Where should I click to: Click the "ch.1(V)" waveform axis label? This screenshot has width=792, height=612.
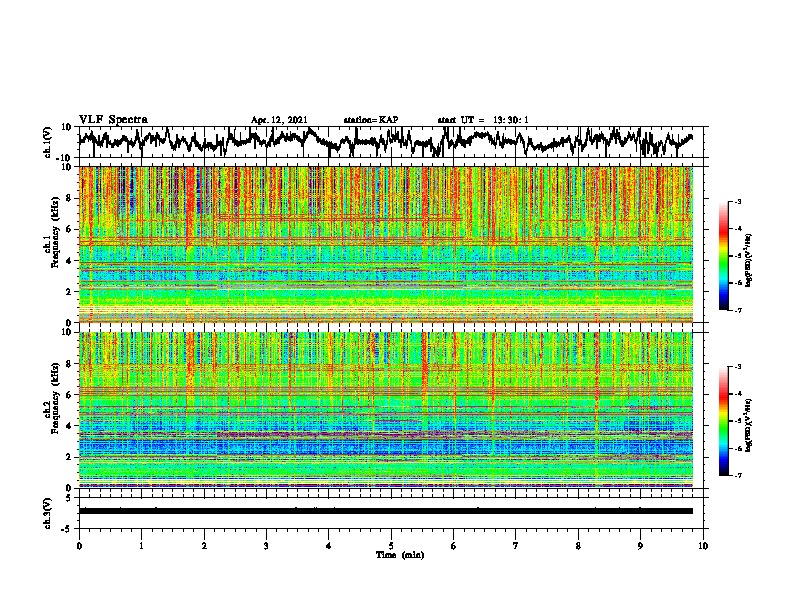click(x=48, y=142)
